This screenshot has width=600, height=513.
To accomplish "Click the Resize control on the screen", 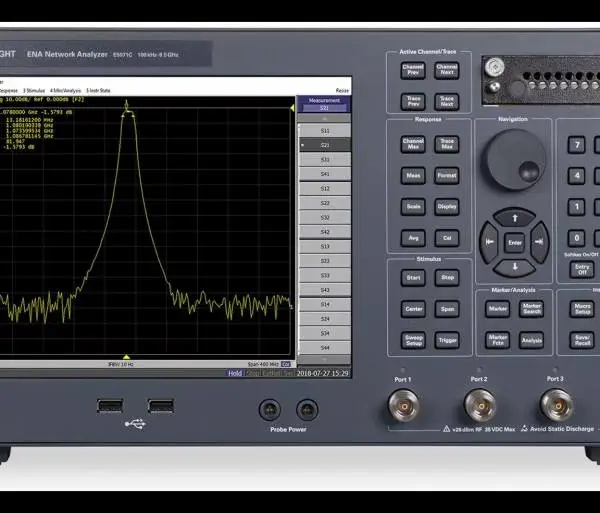I will [x=342, y=91].
